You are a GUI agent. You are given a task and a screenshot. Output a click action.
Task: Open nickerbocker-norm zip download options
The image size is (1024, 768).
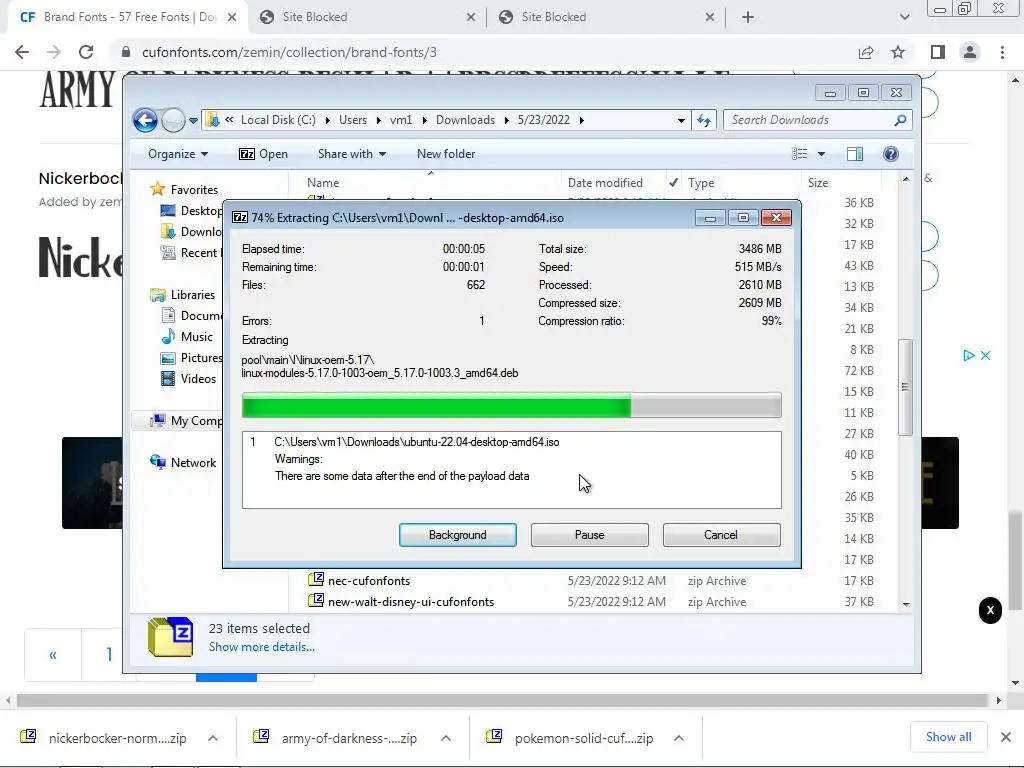point(213,738)
